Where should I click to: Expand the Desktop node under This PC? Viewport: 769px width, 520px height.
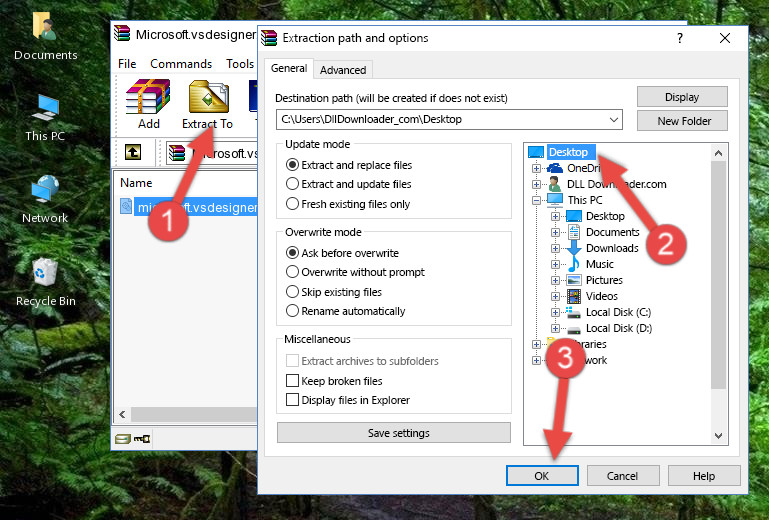point(555,216)
